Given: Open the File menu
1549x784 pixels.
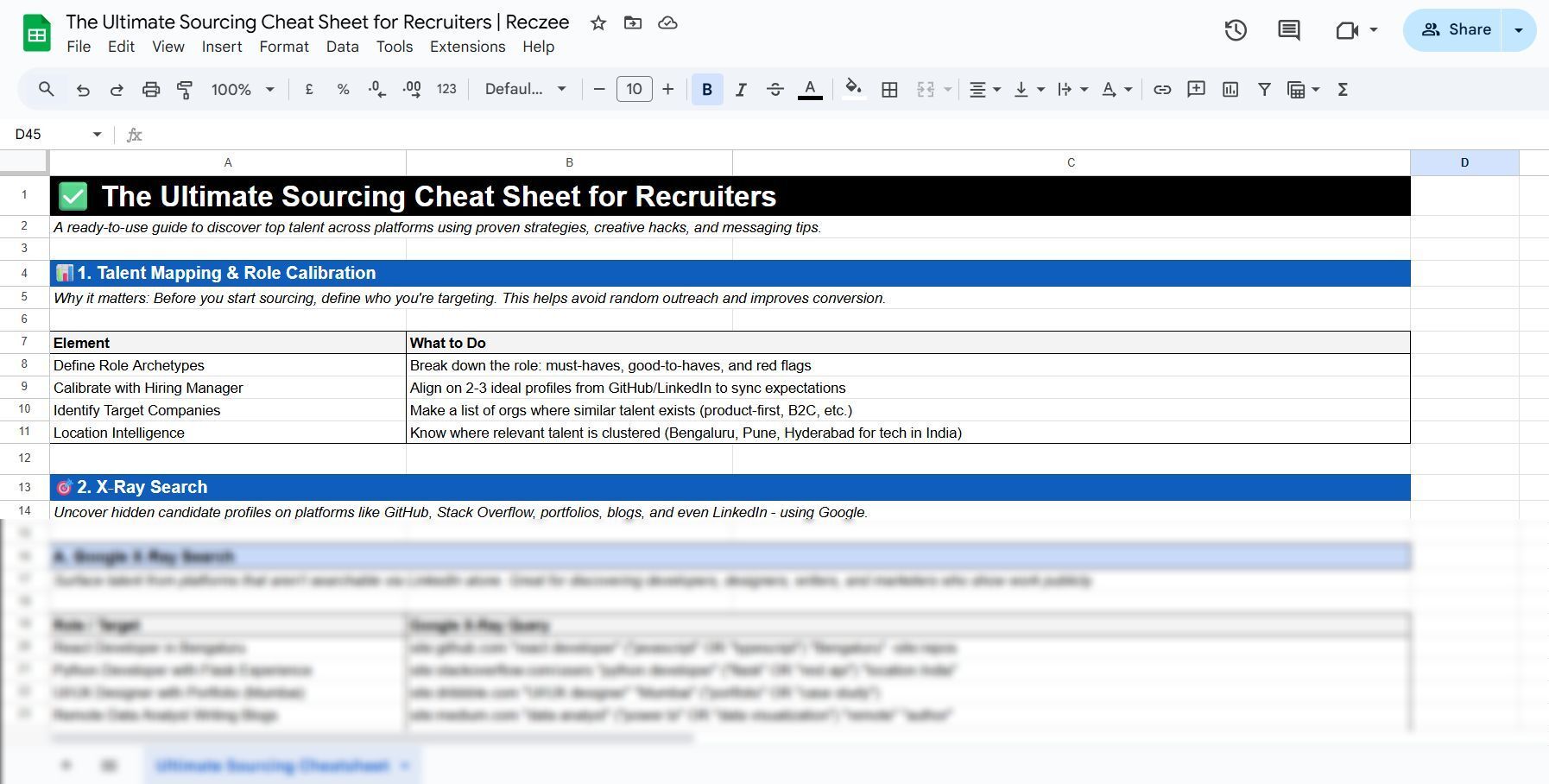Looking at the screenshot, I should click(79, 47).
